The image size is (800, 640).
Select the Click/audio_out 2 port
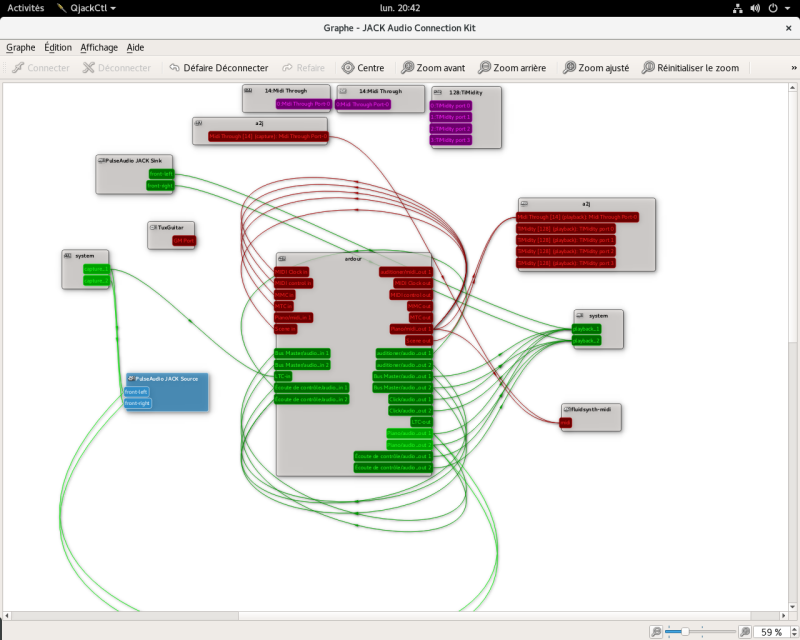click(411, 411)
